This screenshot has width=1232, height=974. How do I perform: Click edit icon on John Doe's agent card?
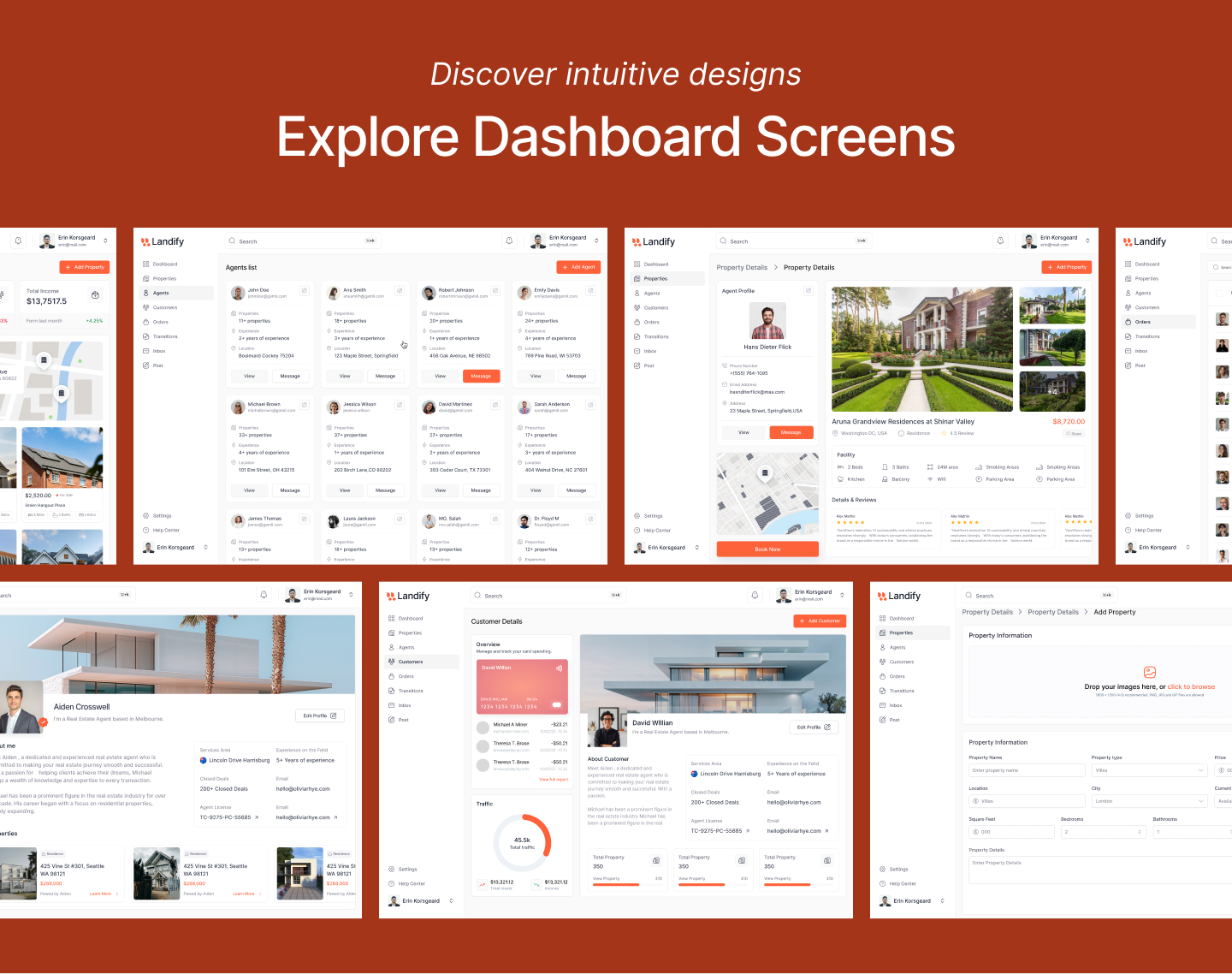click(304, 291)
